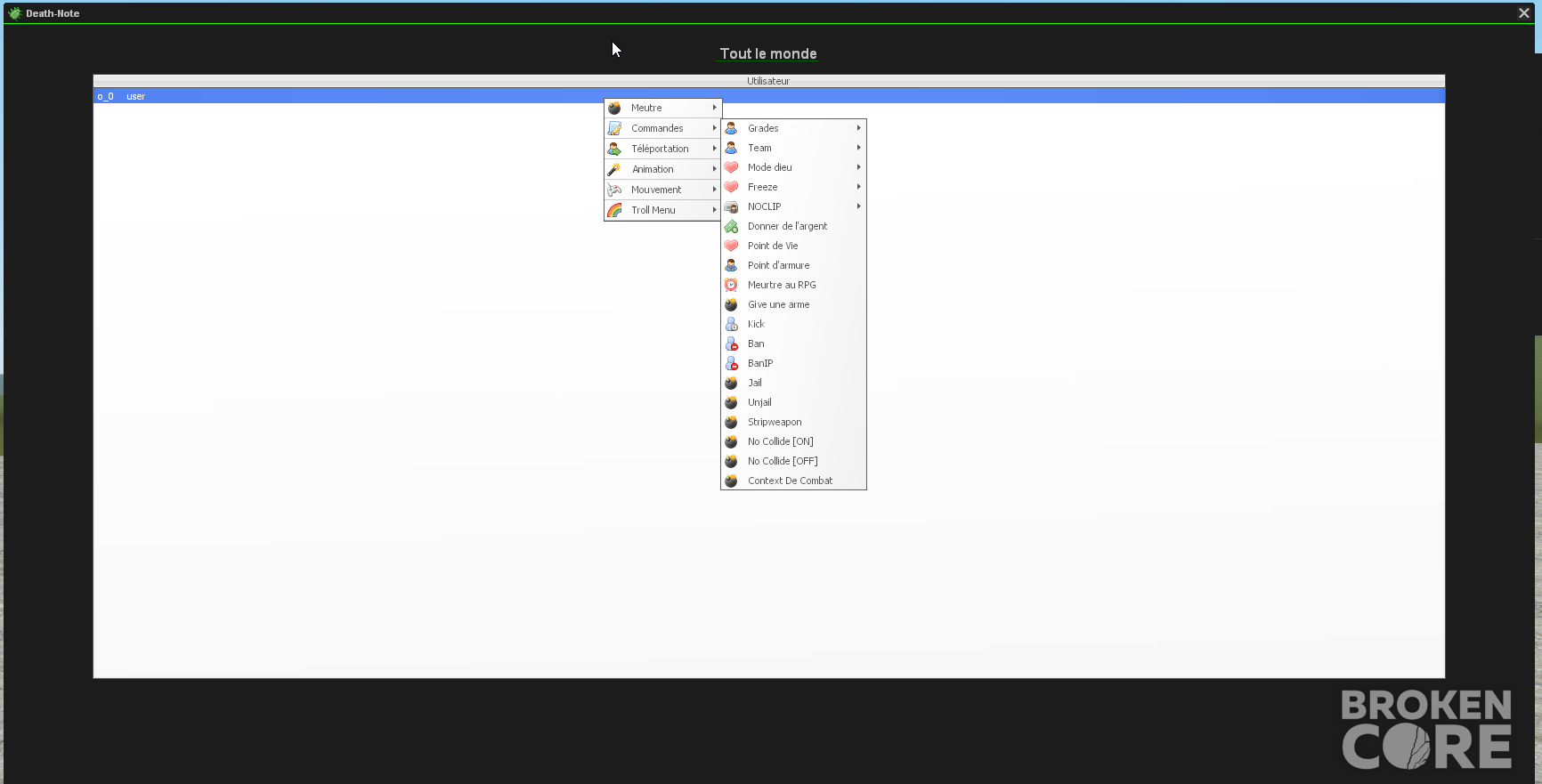Select the Téléportation person icon
The height and width of the screenshot is (784, 1542).
click(614, 149)
